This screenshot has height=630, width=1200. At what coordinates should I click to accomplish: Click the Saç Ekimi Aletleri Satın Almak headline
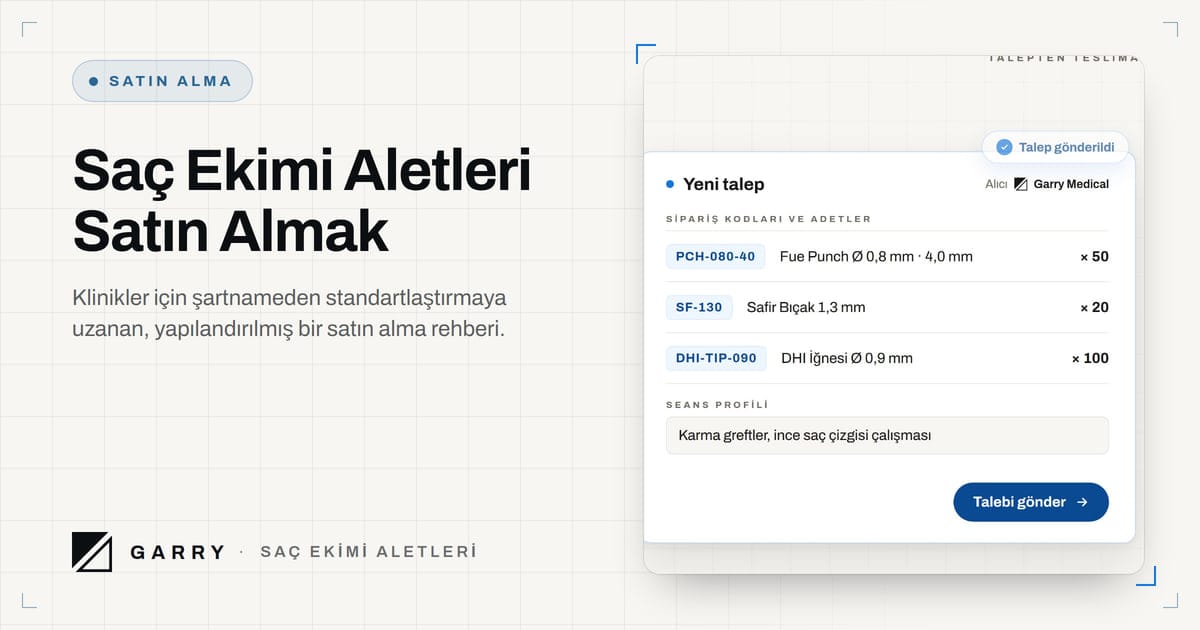pyautogui.click(x=302, y=201)
